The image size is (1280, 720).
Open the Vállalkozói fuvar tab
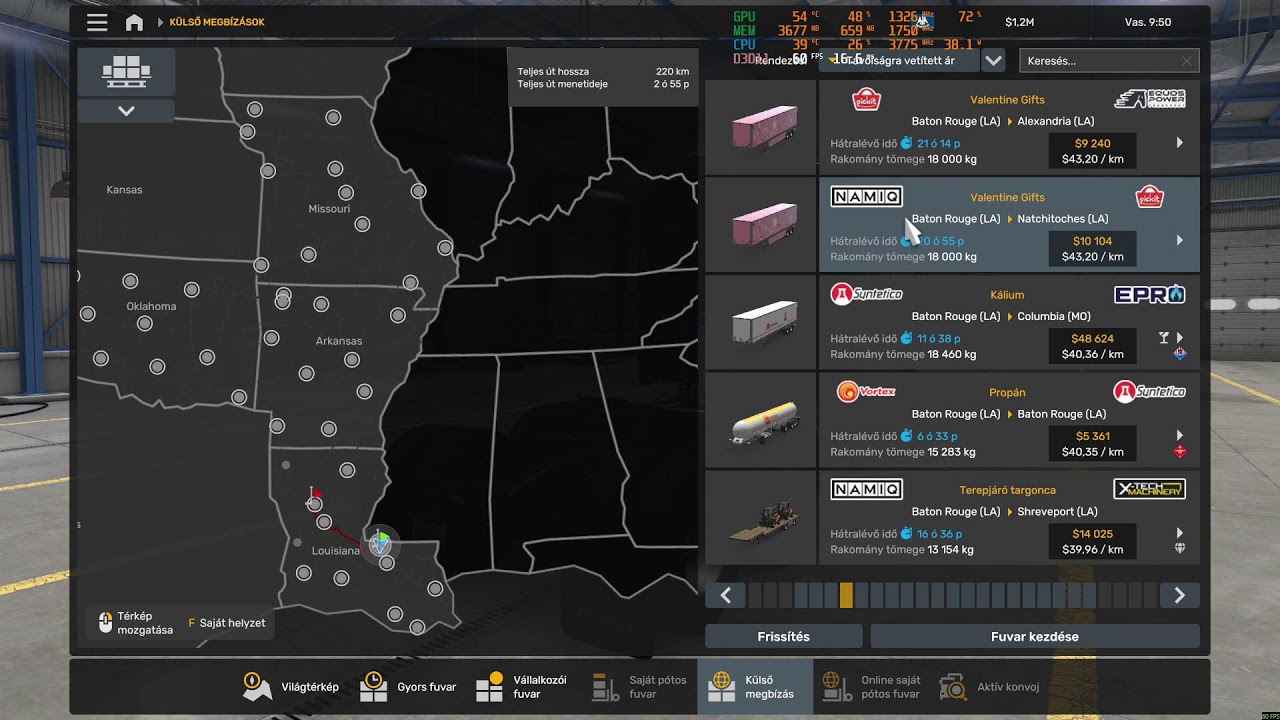523,687
